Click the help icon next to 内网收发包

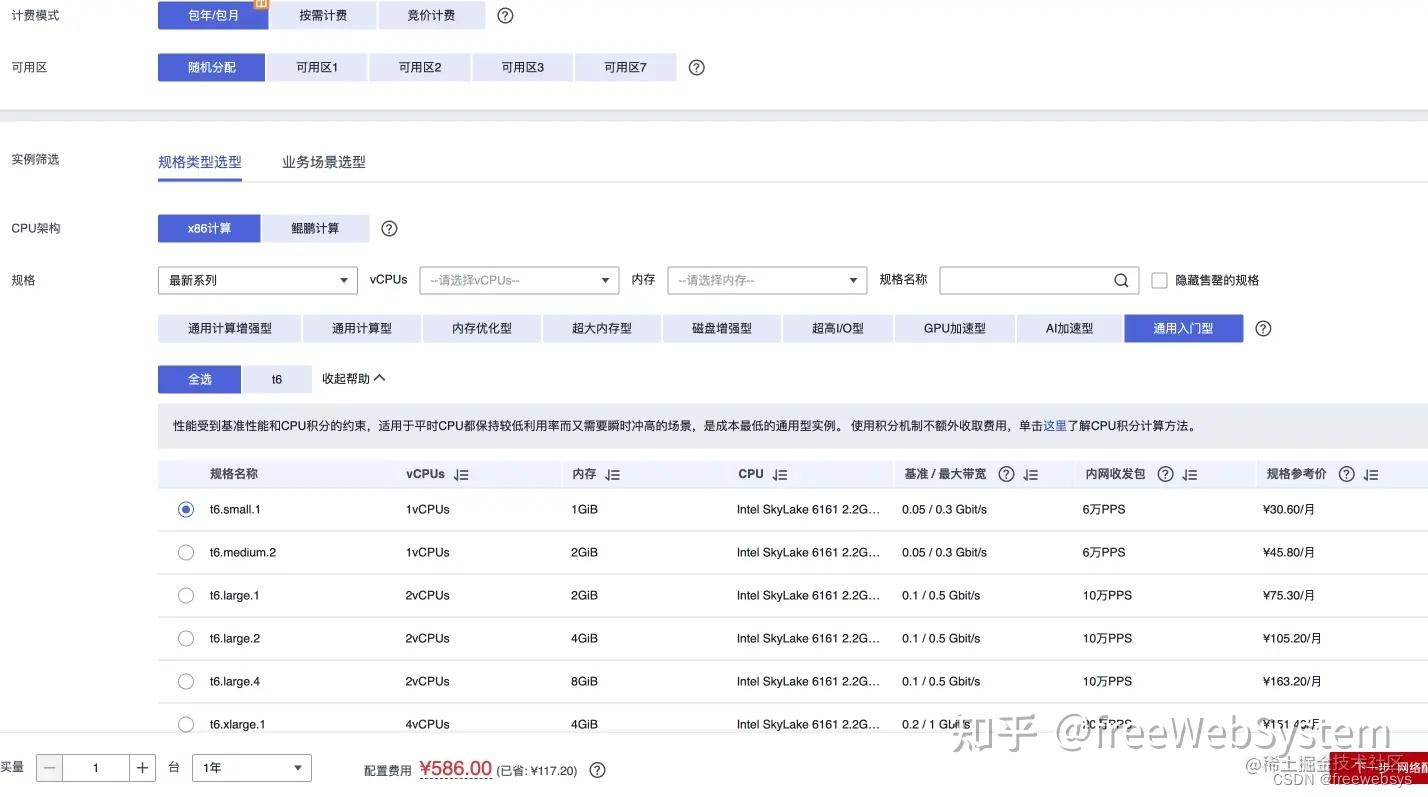tap(1165, 474)
